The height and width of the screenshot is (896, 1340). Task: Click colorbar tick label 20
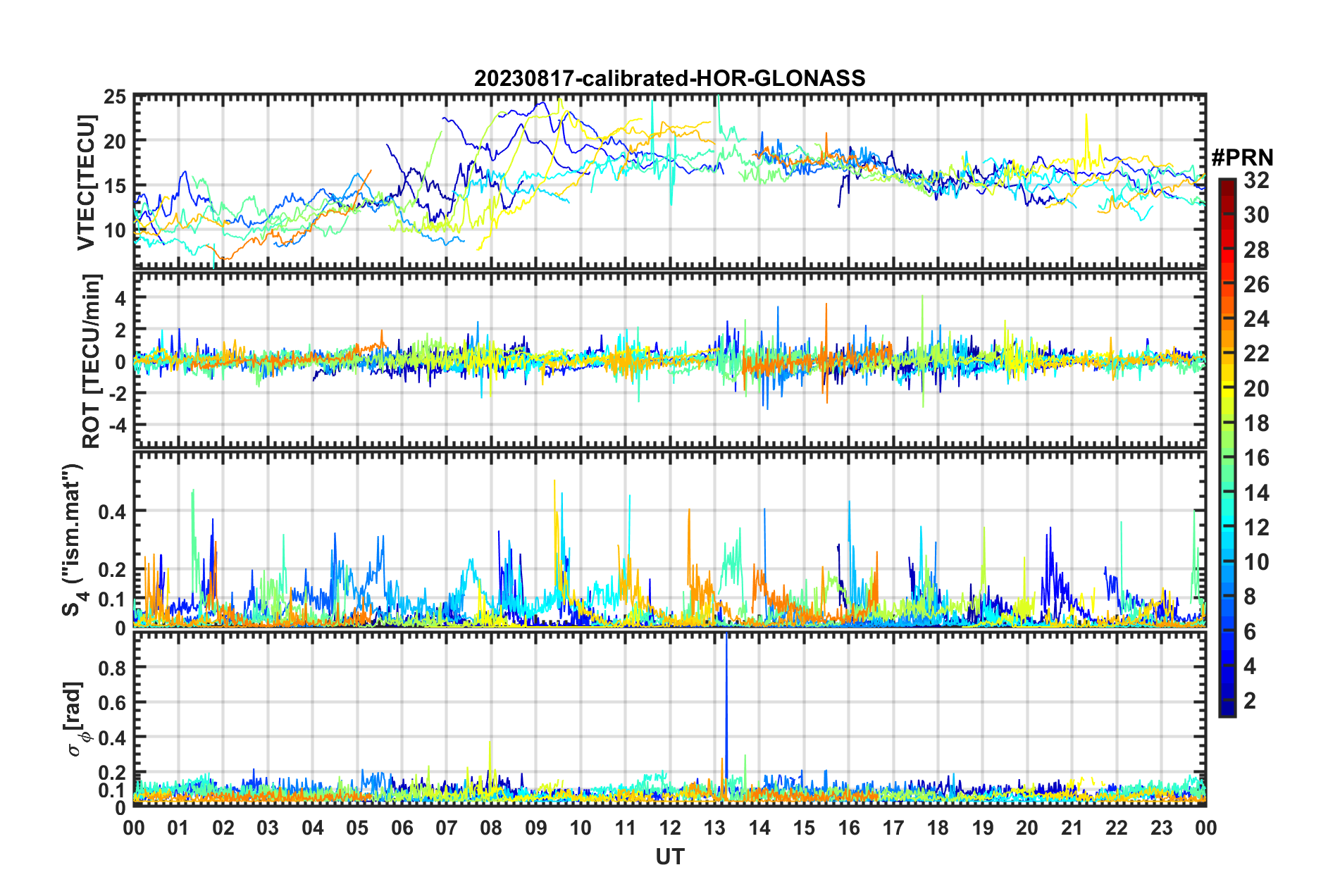pos(1256,389)
